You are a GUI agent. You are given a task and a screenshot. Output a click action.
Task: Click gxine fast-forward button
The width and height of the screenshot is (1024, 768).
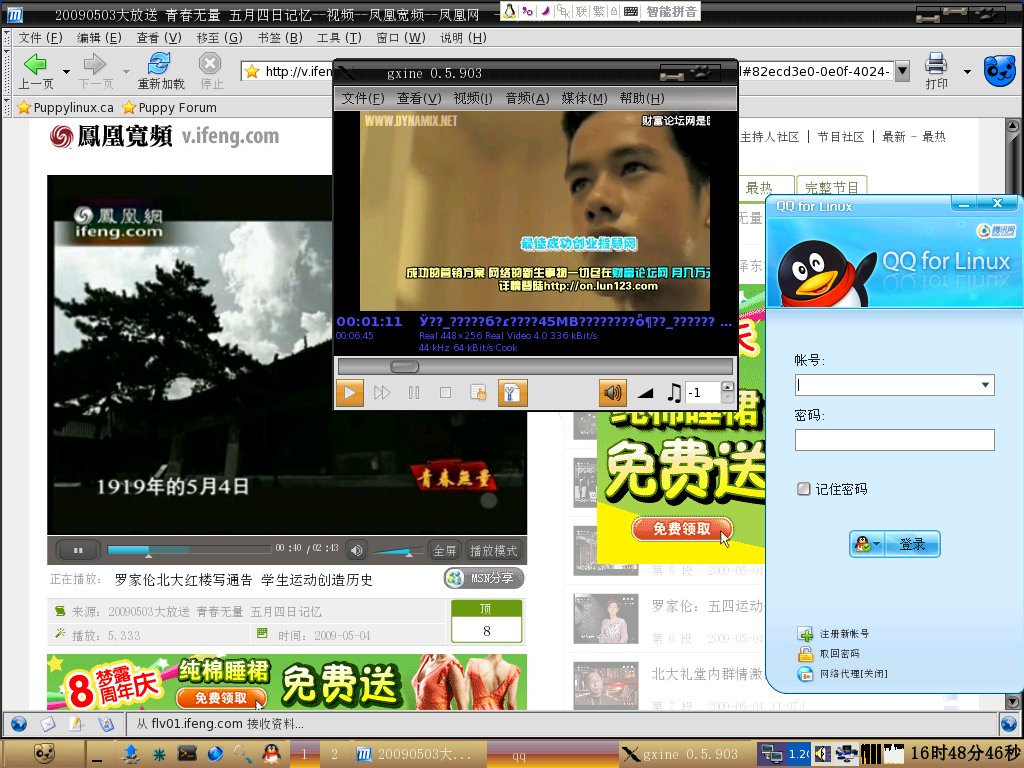[382, 393]
